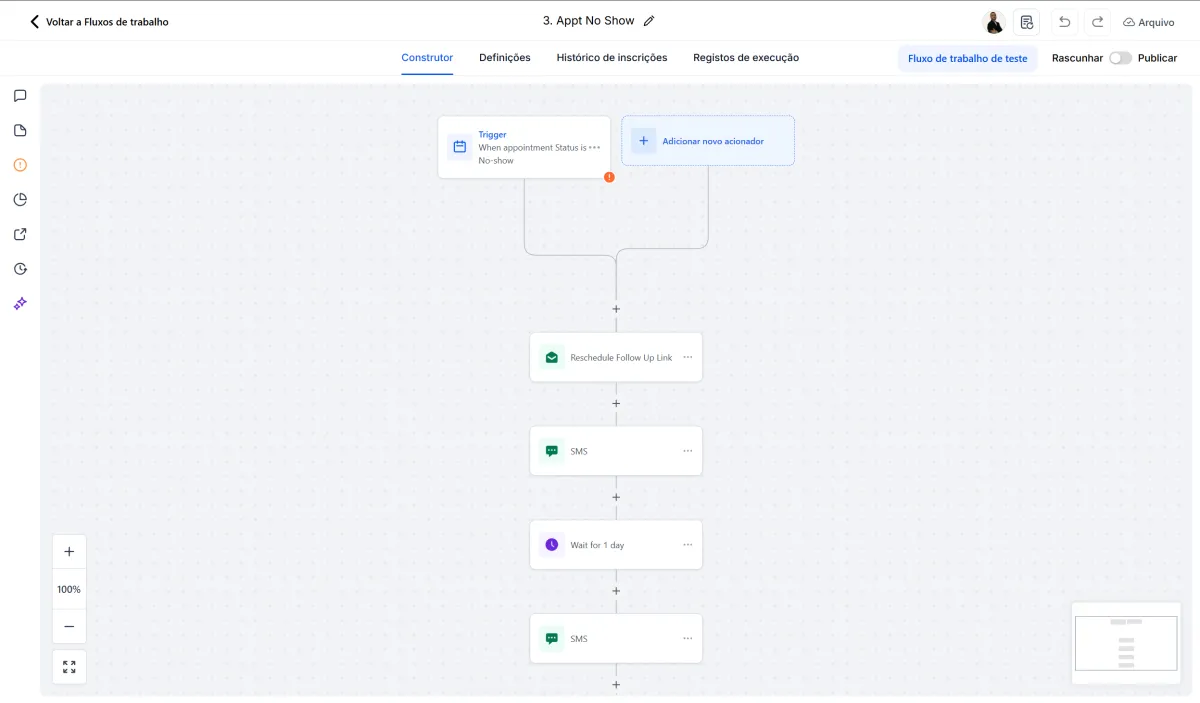Switch to the Definições tab
The image size is (1200, 703).
[x=505, y=58]
